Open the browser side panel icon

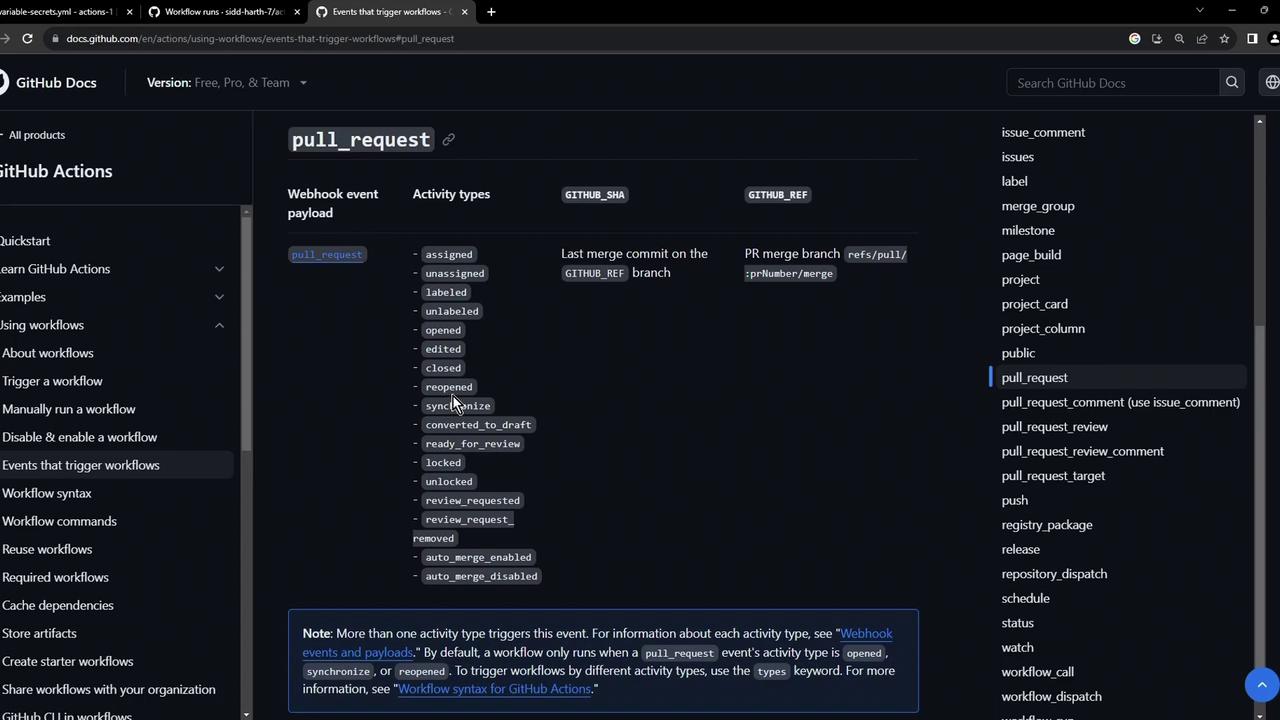click(1252, 39)
